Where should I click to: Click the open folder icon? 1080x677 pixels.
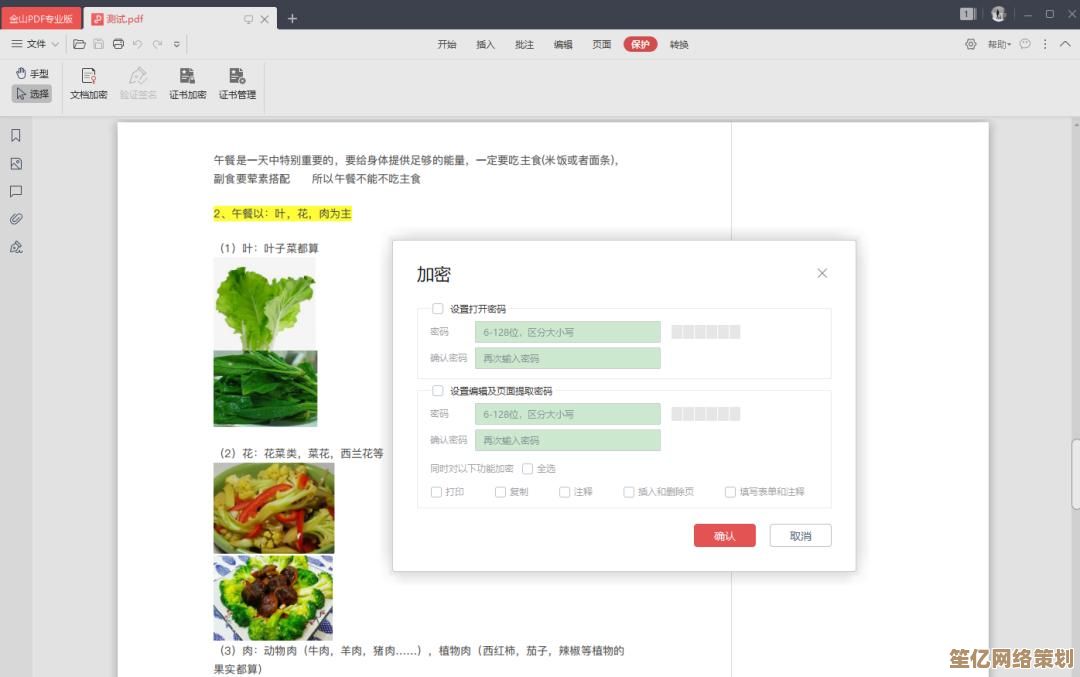[79, 44]
